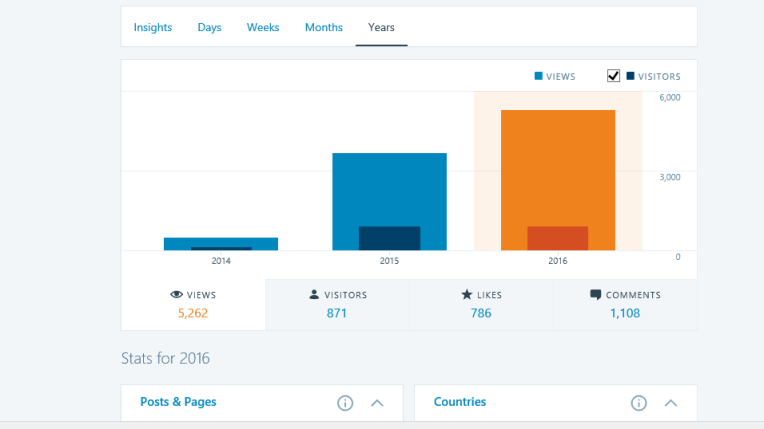Click the eye icon above Views count
The image size is (764, 429).
(176, 295)
